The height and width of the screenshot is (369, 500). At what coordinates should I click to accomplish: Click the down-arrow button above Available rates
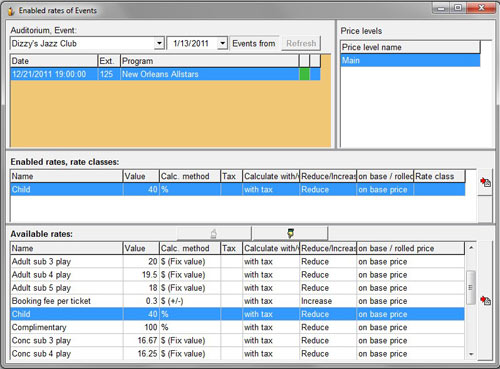(290, 234)
